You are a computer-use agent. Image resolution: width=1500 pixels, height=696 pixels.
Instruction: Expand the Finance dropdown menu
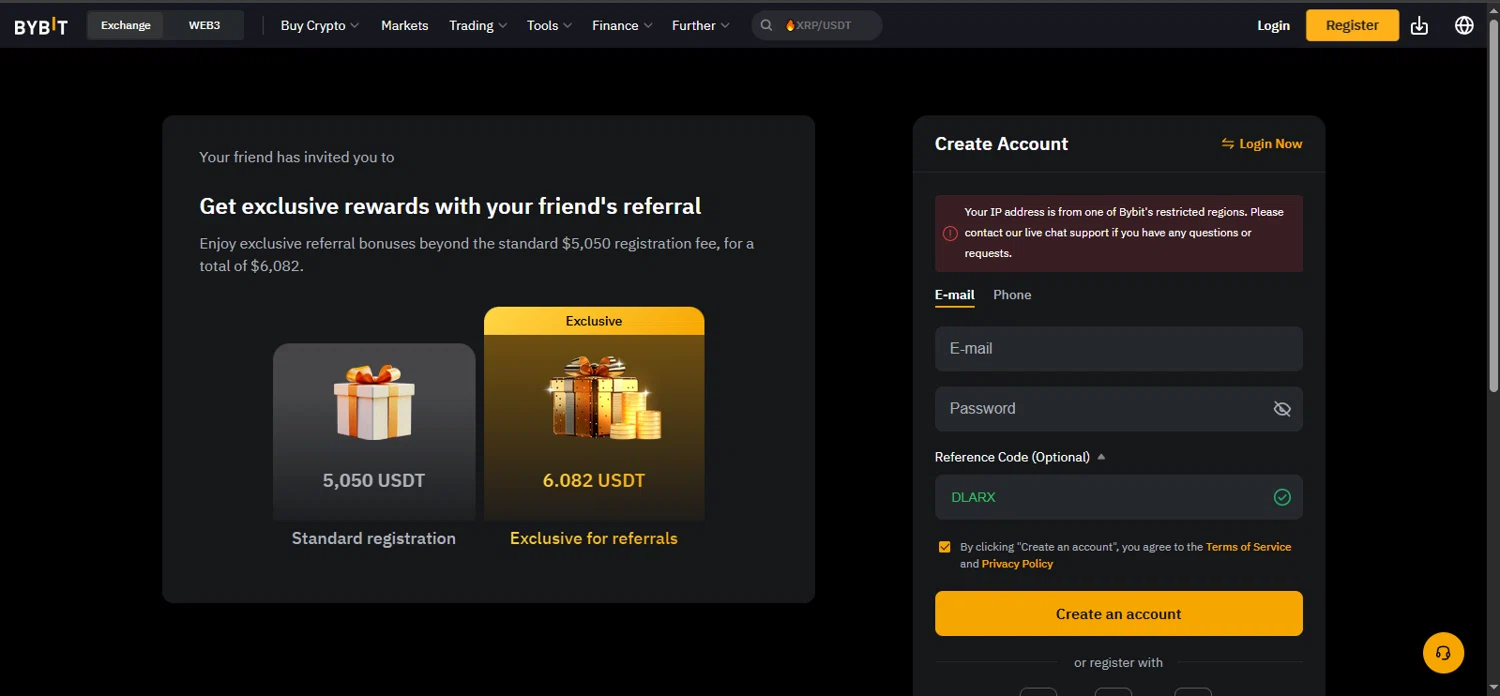pyautogui.click(x=622, y=26)
